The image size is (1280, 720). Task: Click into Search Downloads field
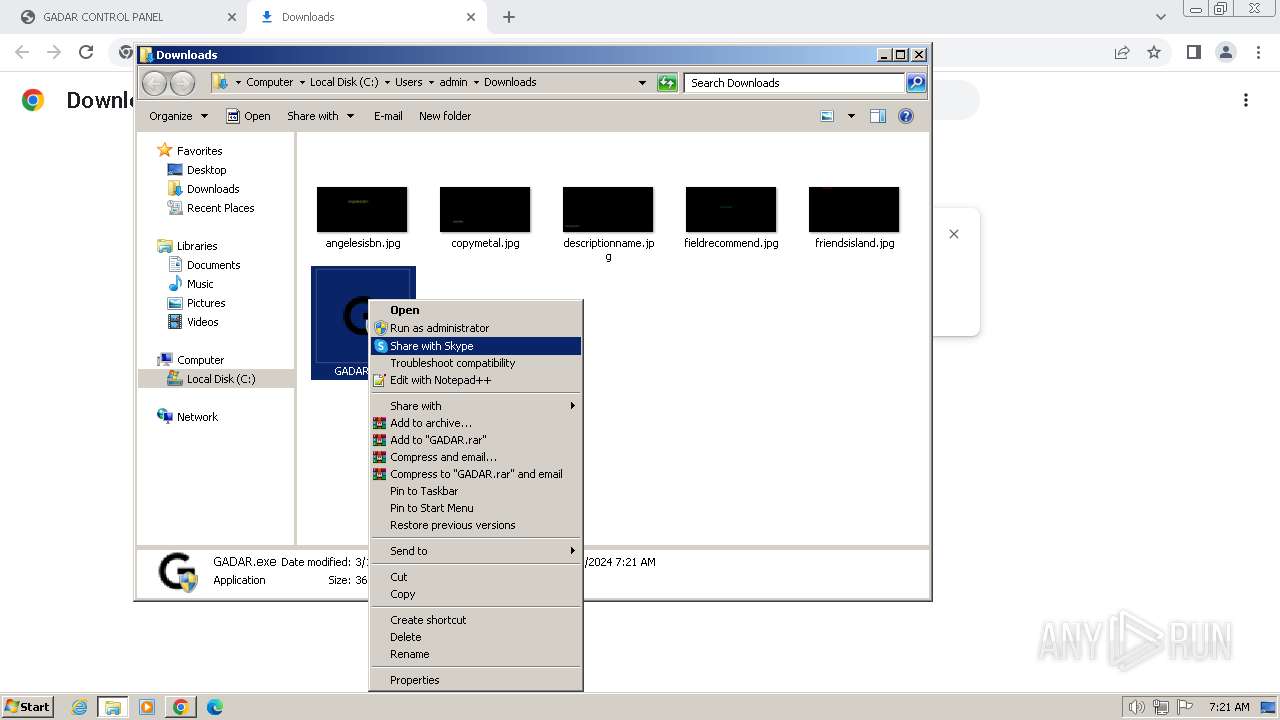pyautogui.click(x=795, y=83)
